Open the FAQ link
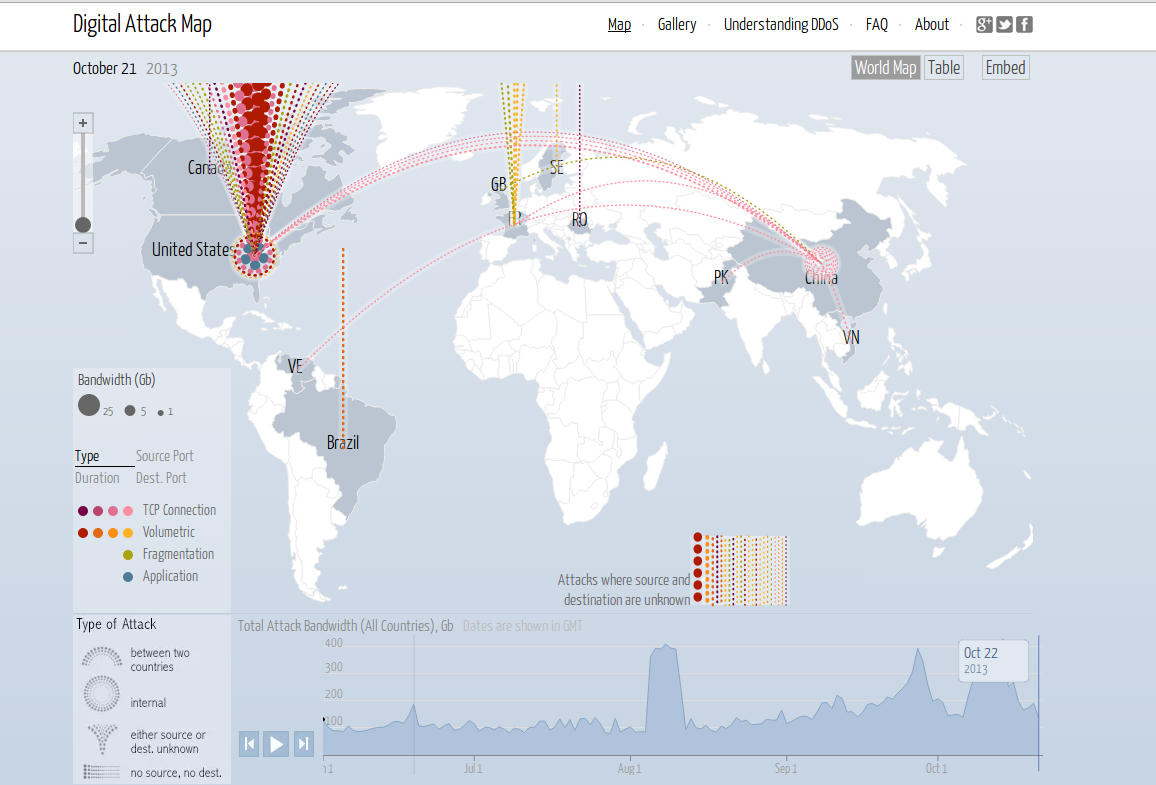 [877, 25]
